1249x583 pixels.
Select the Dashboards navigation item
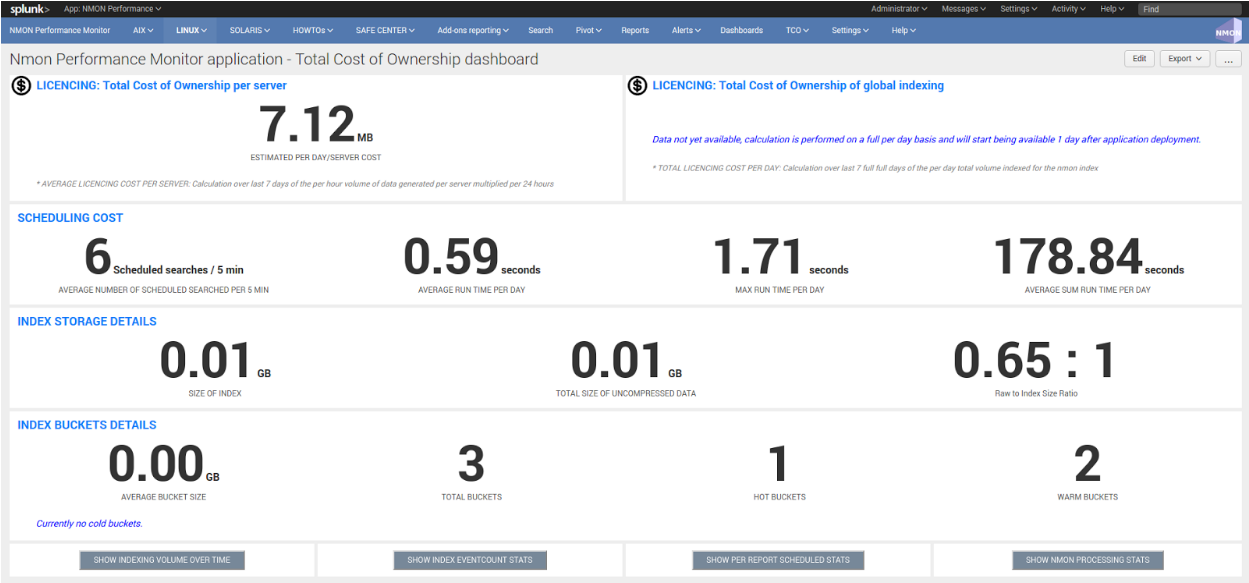(x=741, y=30)
